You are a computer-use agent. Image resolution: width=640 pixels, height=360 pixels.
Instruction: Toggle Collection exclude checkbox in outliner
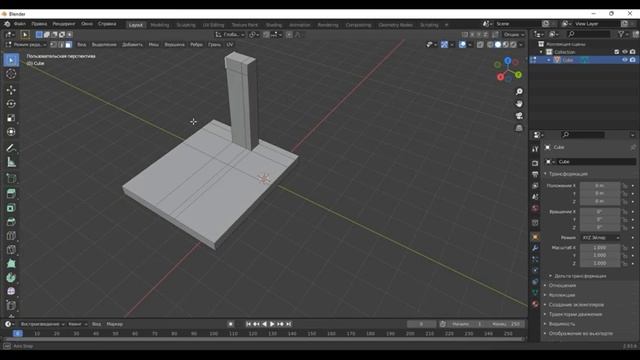[x=617, y=52]
